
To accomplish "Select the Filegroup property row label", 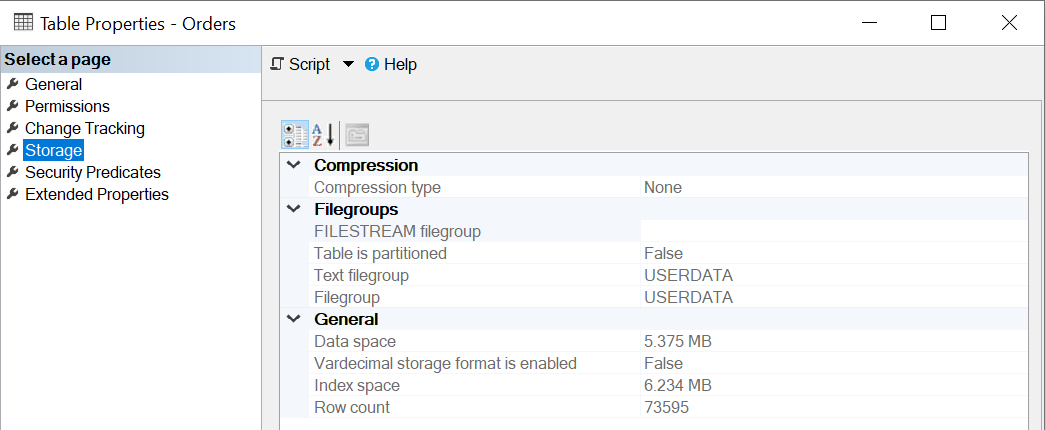I will pyautogui.click(x=347, y=297).
